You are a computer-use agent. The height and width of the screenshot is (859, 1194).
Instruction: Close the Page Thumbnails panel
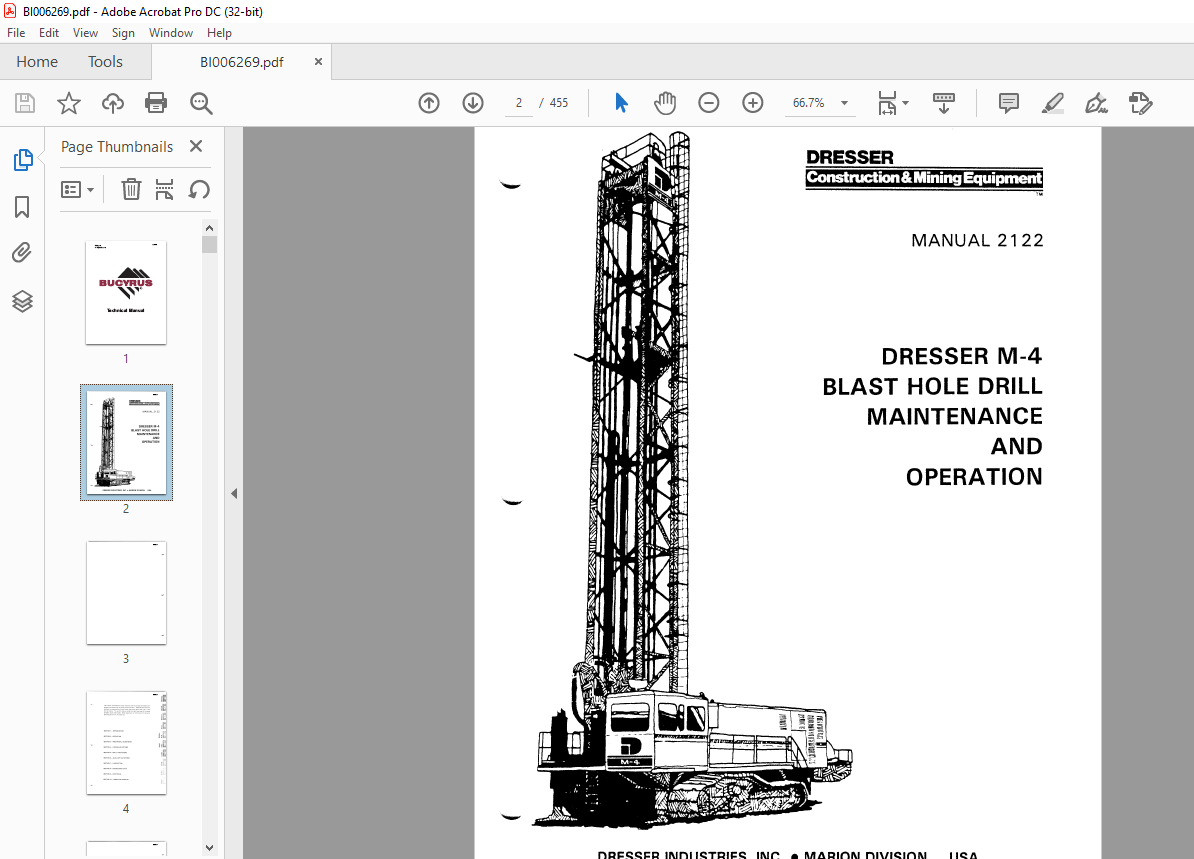(x=196, y=146)
